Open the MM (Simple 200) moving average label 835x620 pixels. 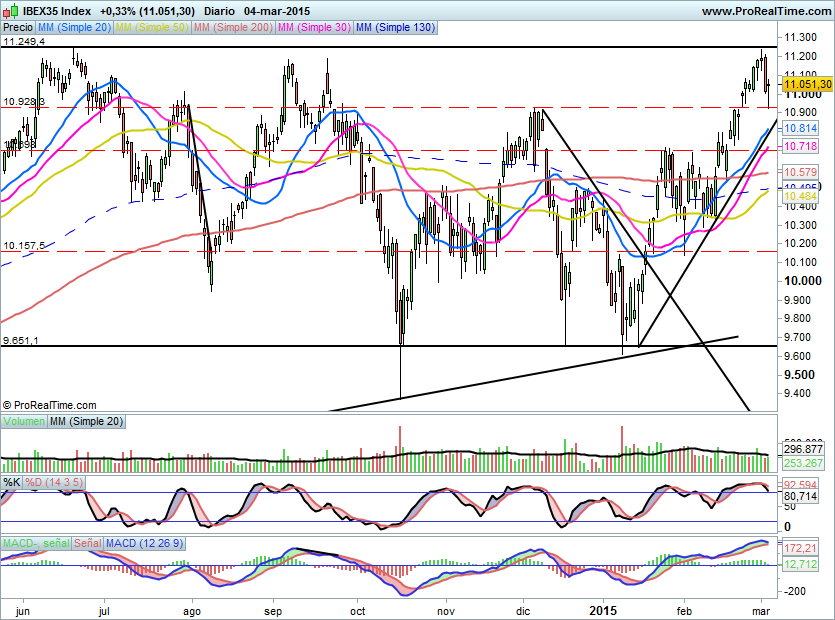click(x=233, y=27)
